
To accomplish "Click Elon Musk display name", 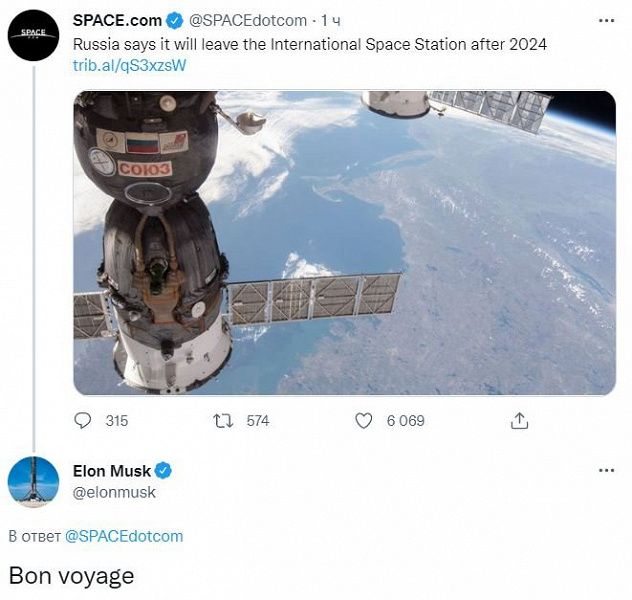I will tap(111, 471).
